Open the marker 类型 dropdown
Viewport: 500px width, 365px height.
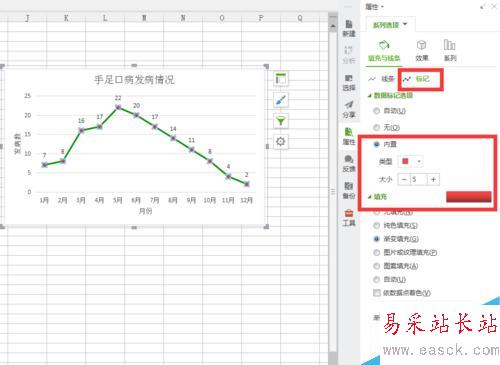click(x=411, y=162)
